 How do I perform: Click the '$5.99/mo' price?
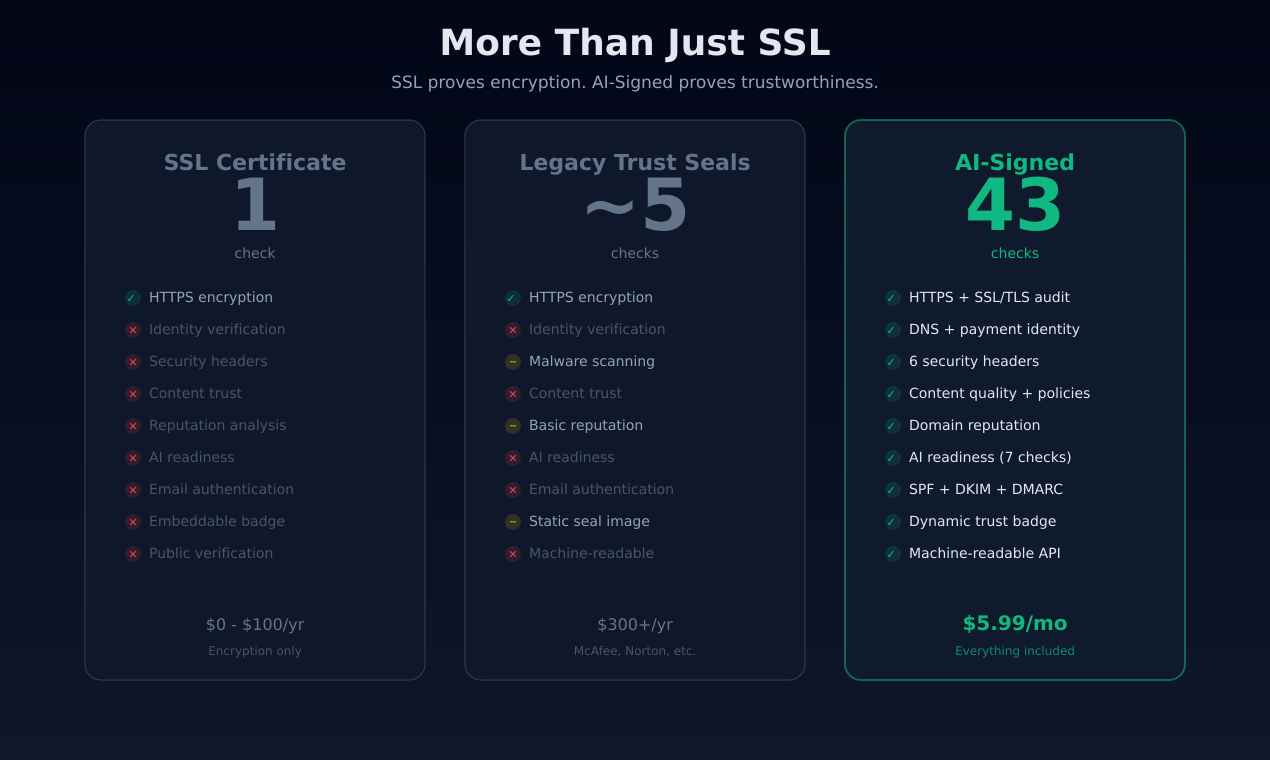(1015, 624)
